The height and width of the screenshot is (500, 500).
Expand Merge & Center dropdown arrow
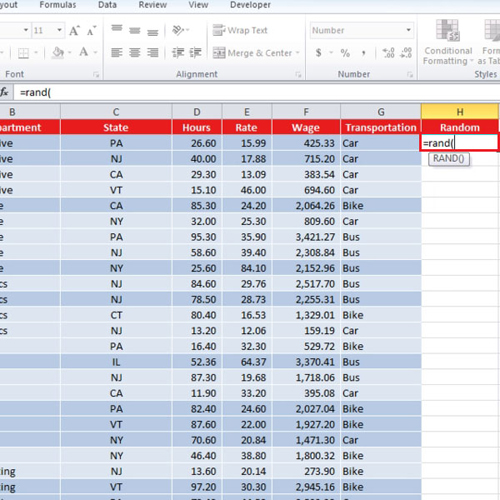coord(297,53)
